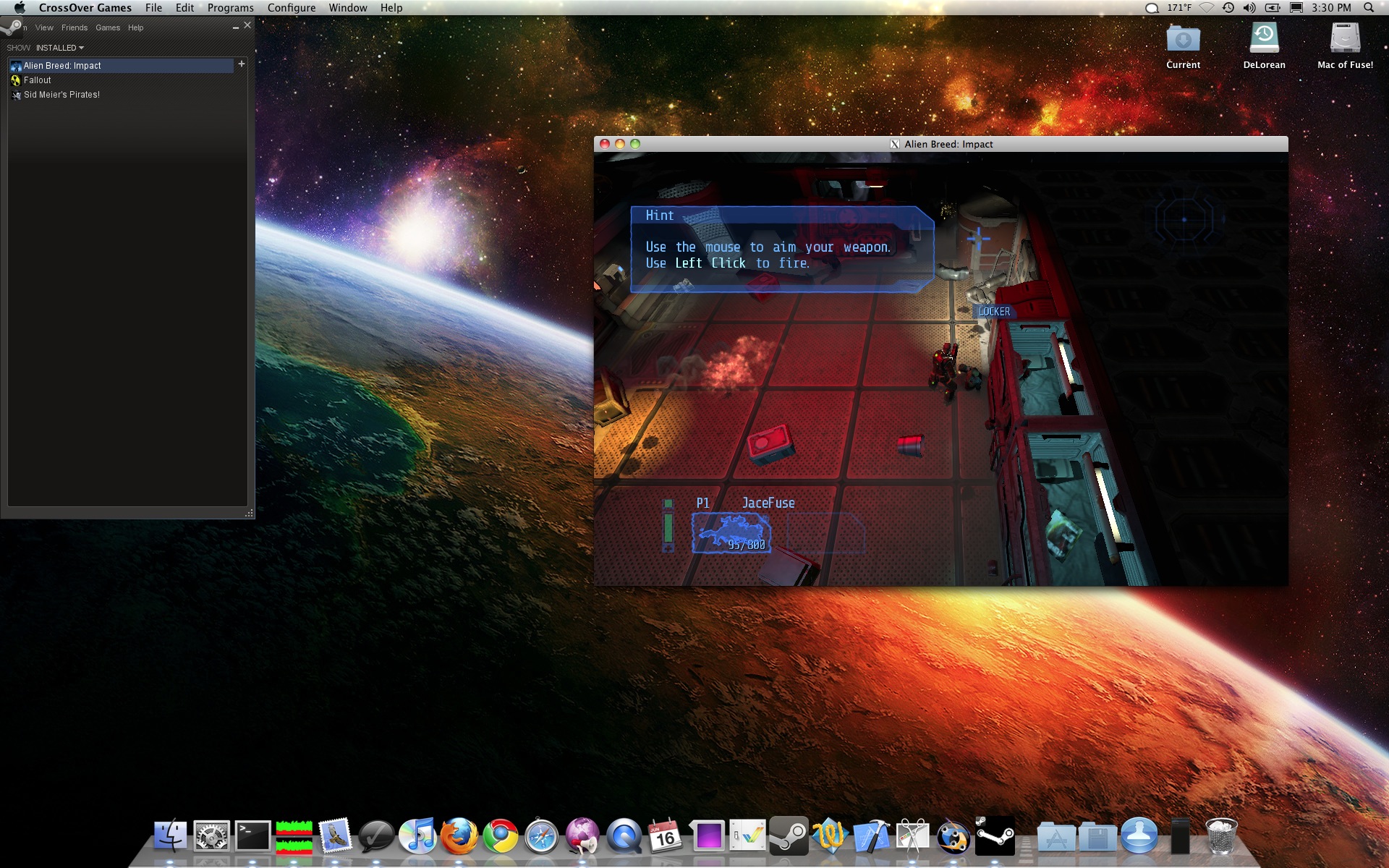
Task: Open the Window menu
Action: [348, 8]
